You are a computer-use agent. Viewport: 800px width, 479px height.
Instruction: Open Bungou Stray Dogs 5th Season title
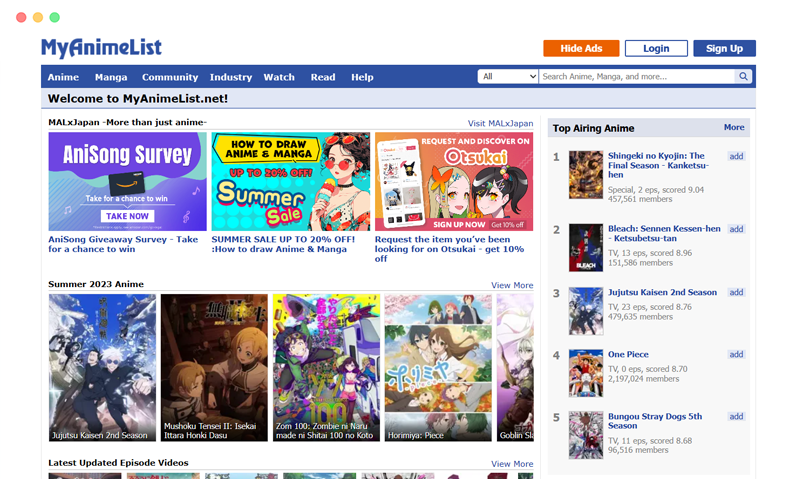pyautogui.click(x=655, y=421)
